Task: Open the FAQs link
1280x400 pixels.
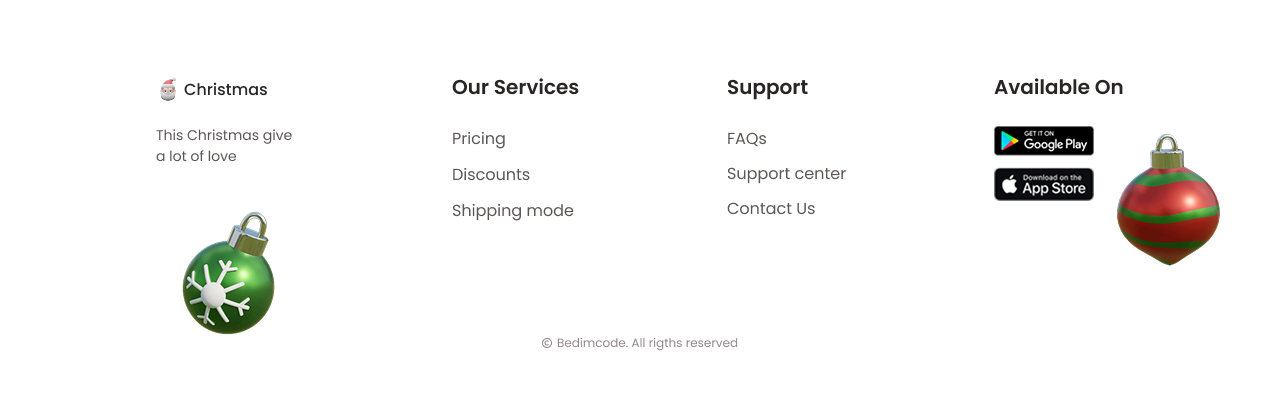Action: coord(747,139)
